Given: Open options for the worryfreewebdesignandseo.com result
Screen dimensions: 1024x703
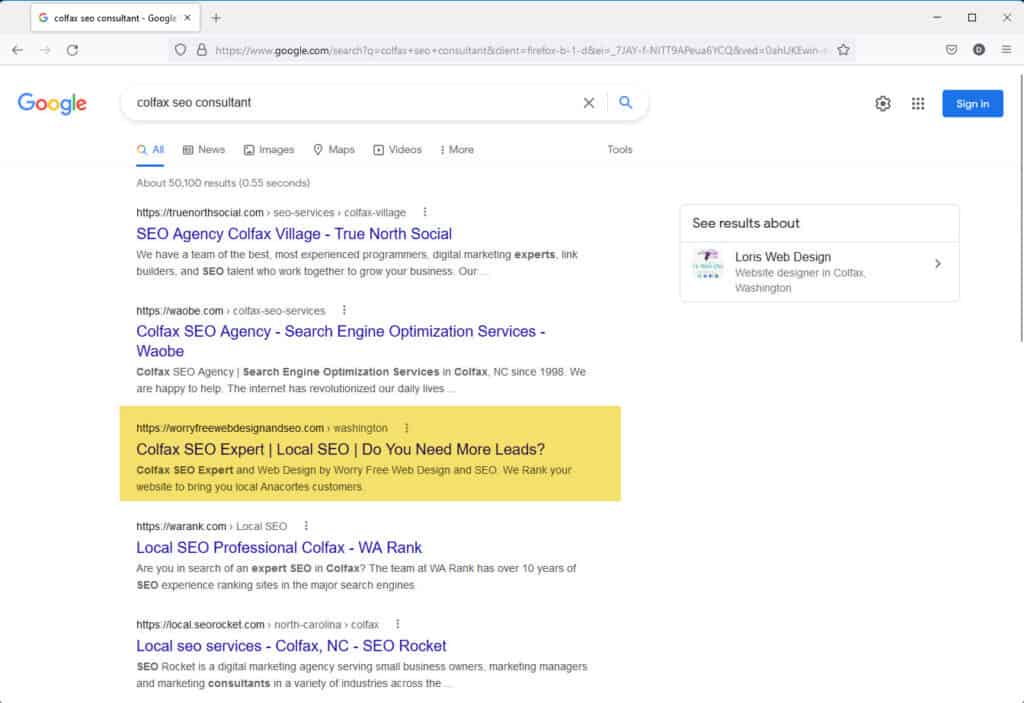Looking at the screenshot, I should (x=406, y=428).
